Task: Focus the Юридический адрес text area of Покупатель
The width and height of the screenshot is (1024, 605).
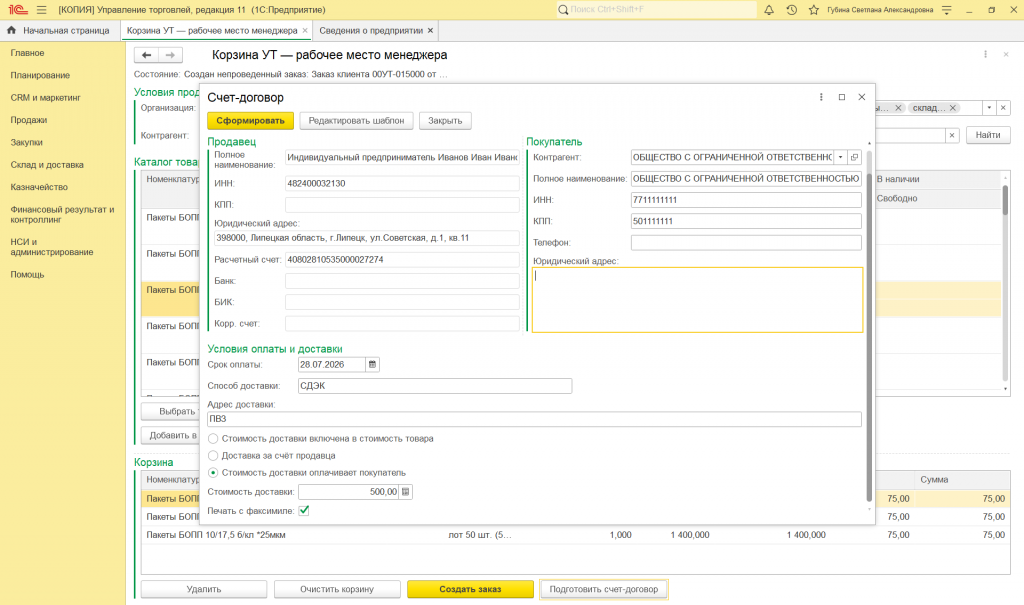Action: click(697, 300)
